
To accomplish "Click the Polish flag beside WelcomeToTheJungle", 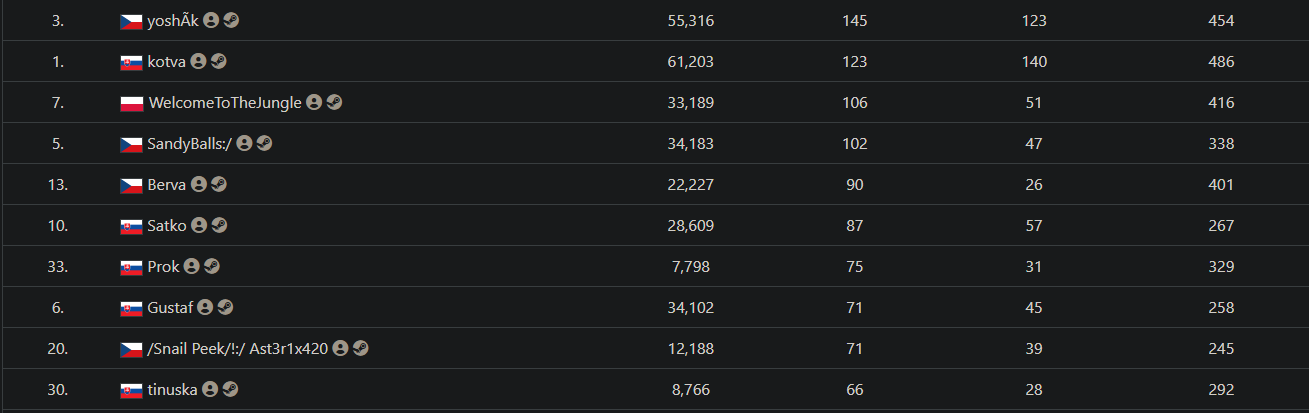I will click(x=131, y=103).
